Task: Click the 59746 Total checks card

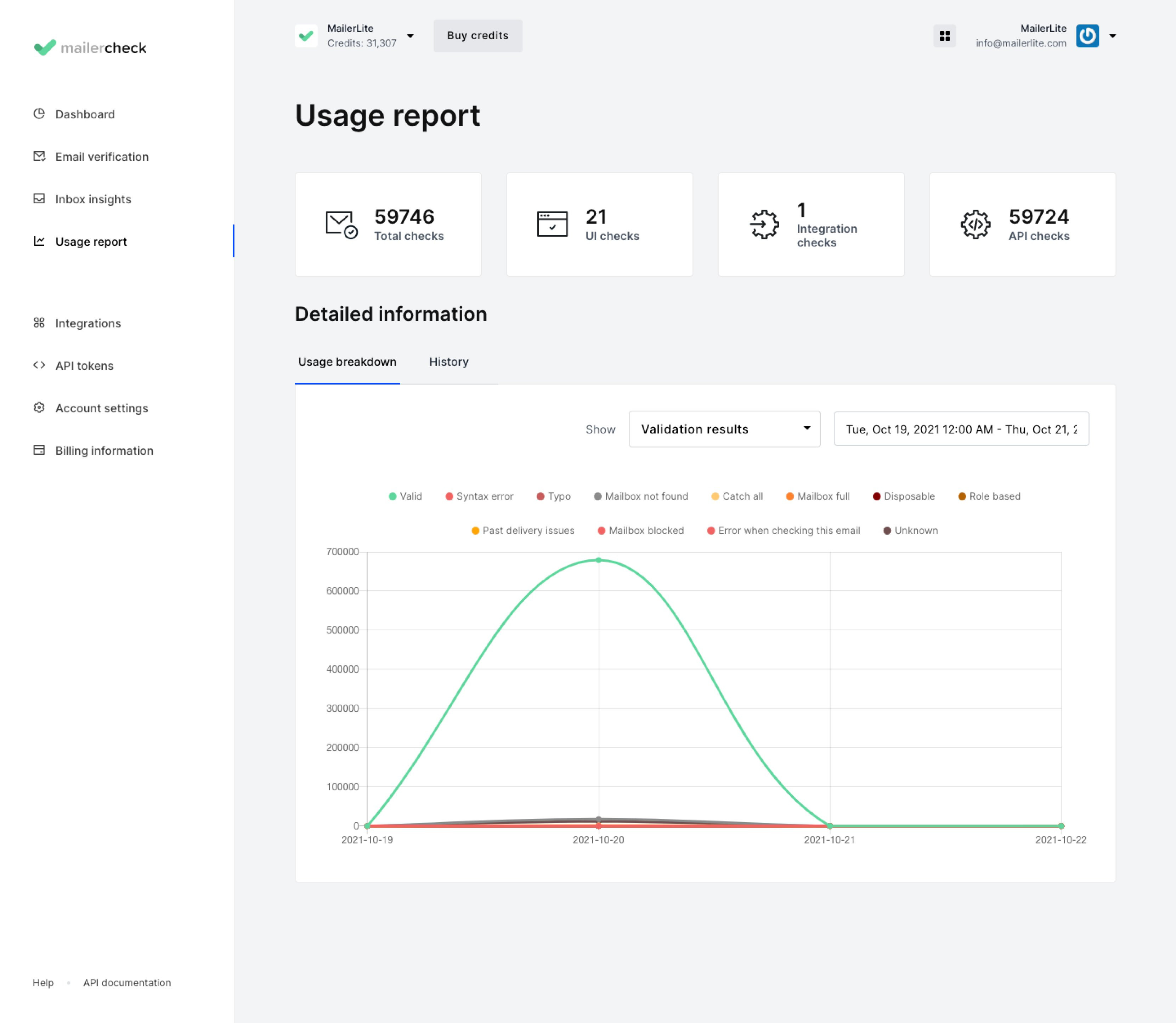Action: (388, 225)
